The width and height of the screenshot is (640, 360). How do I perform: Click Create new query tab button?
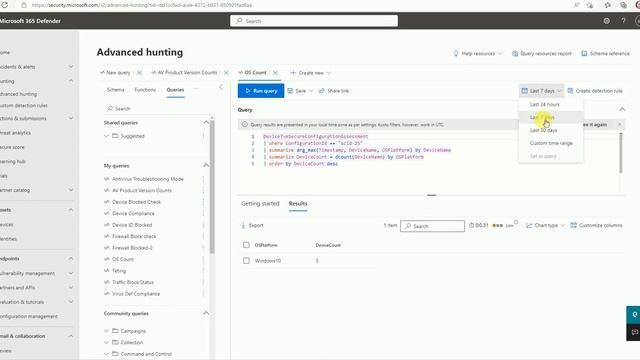pyautogui.click(x=310, y=73)
